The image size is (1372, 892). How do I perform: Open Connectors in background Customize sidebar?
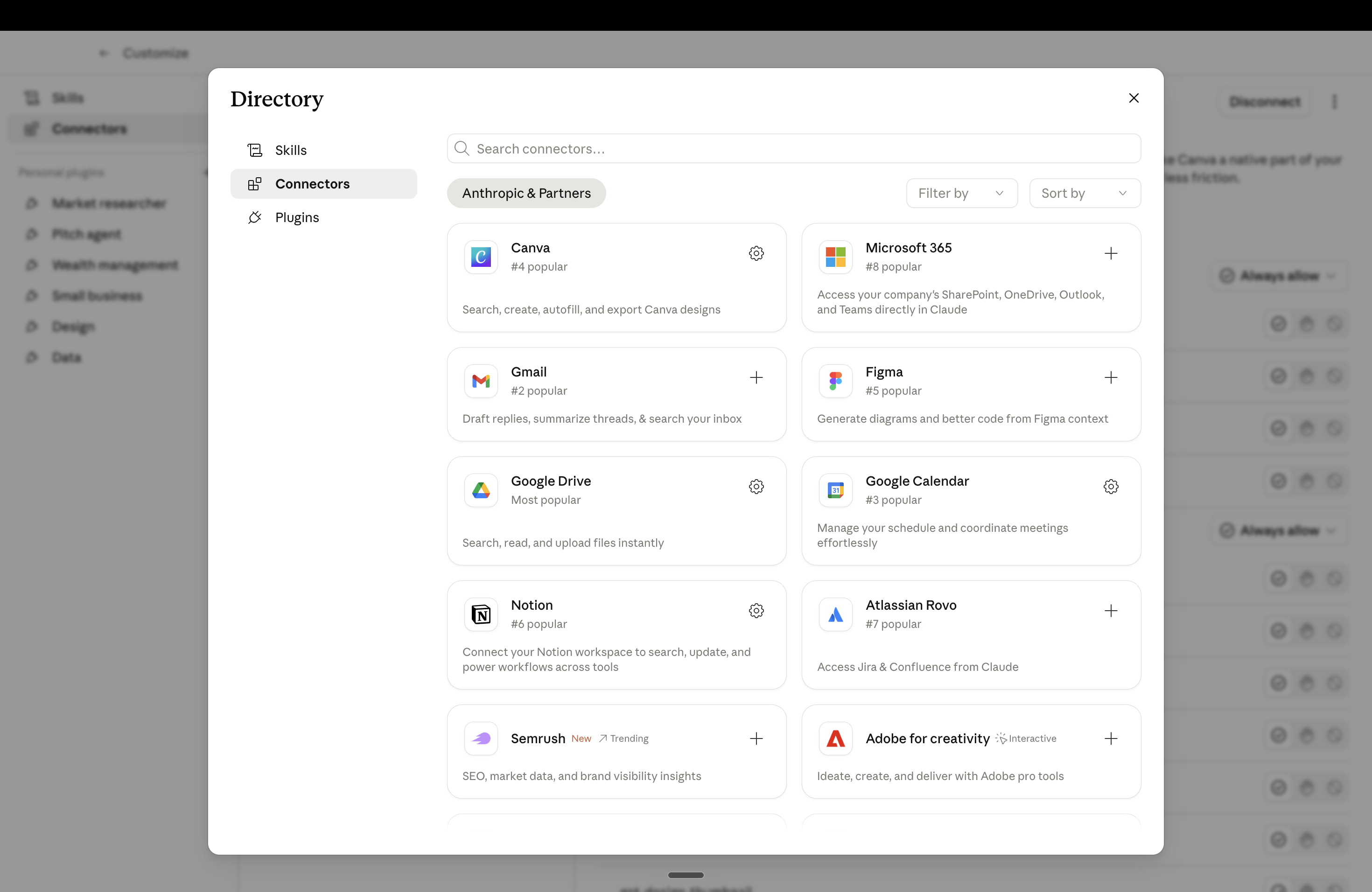(x=108, y=128)
